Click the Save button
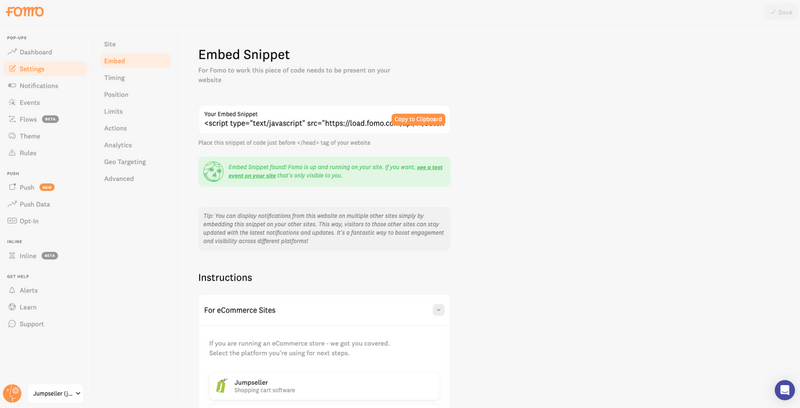The width and height of the screenshot is (800, 408). (781, 12)
